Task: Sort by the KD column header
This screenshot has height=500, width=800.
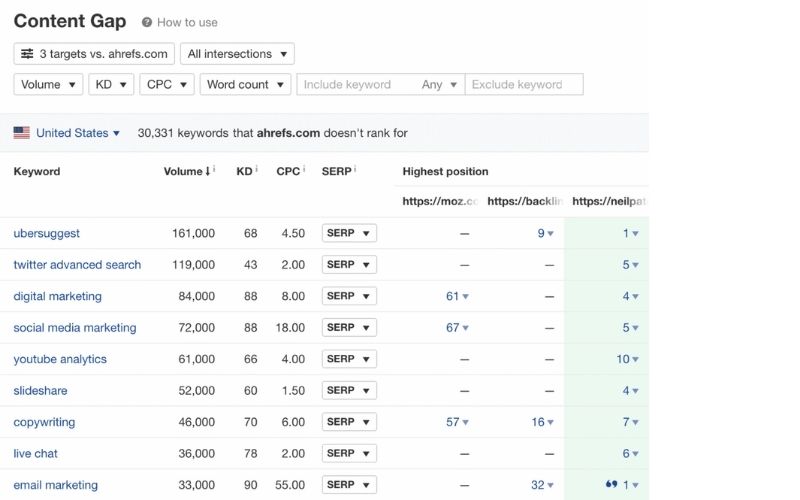Action: click(244, 171)
